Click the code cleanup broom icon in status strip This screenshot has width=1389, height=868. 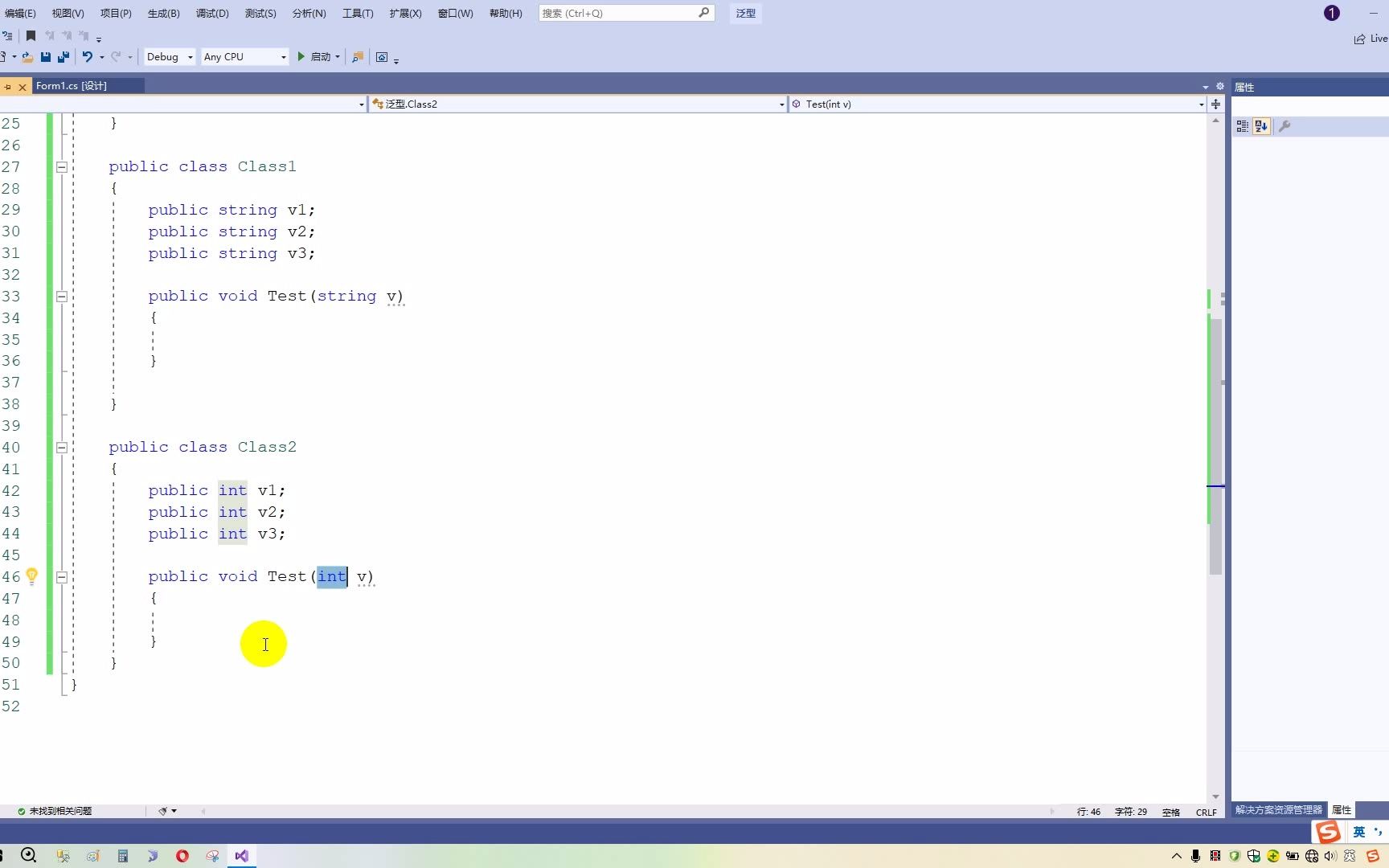point(163,811)
